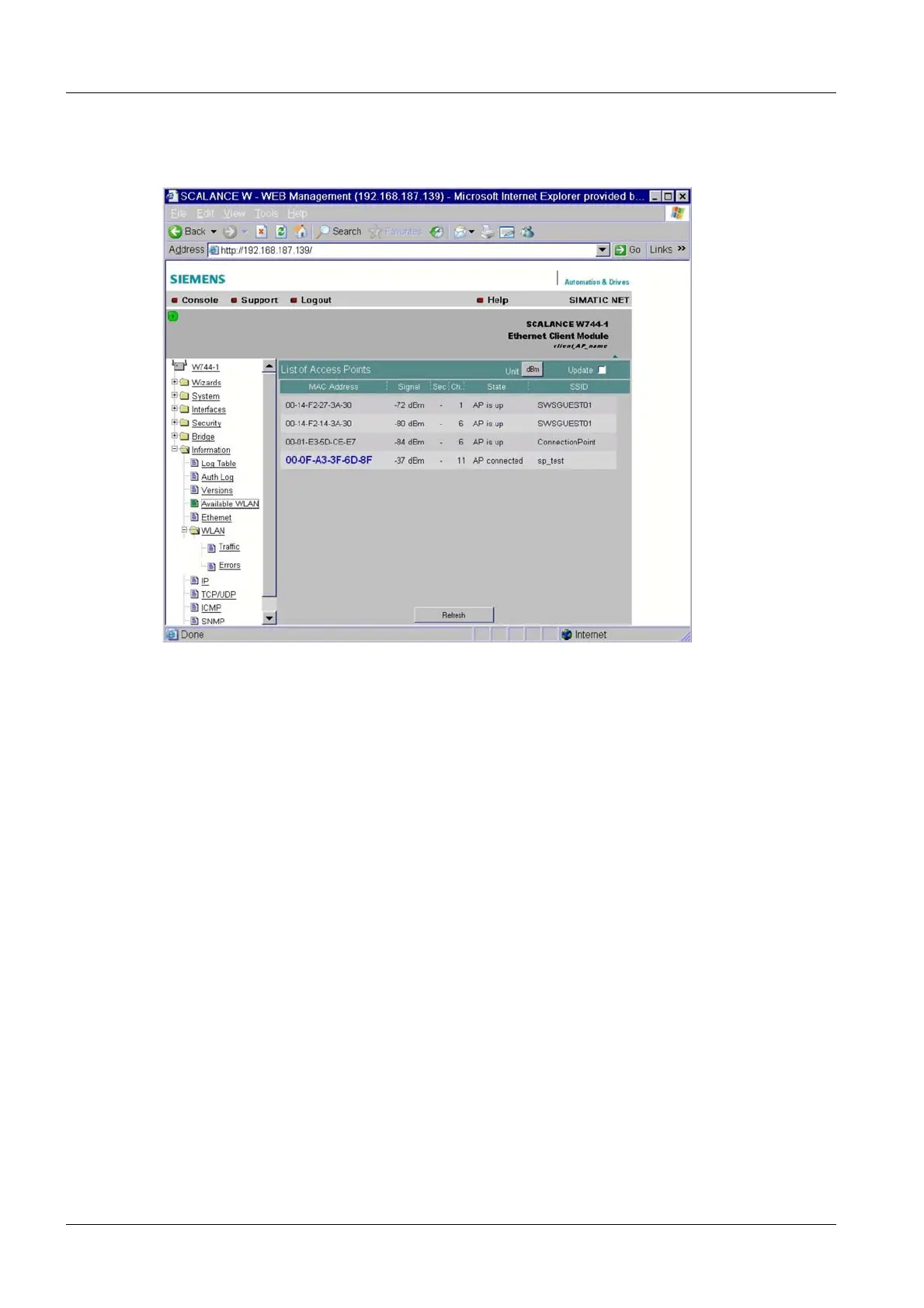The image size is (924, 1308).
Task: Select the ConnectionPoint SSID cell
Action: (566, 442)
